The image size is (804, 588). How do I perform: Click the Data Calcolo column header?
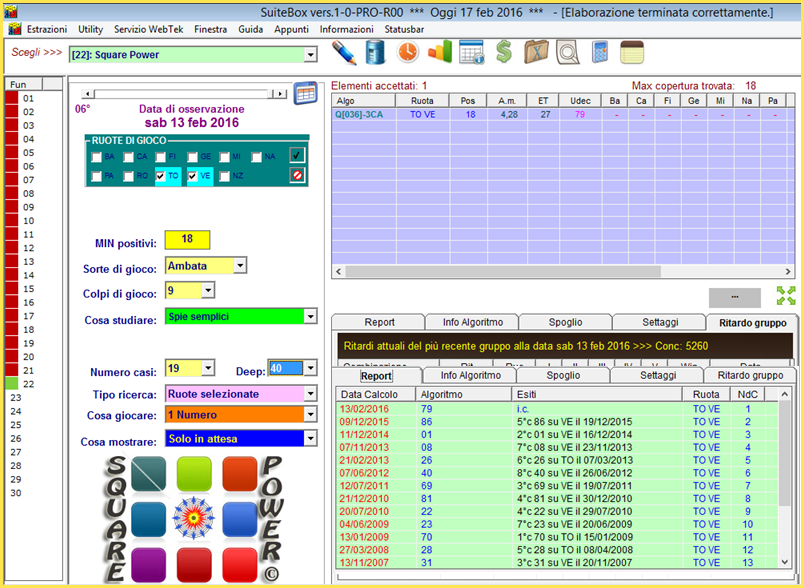pyautogui.click(x=376, y=394)
